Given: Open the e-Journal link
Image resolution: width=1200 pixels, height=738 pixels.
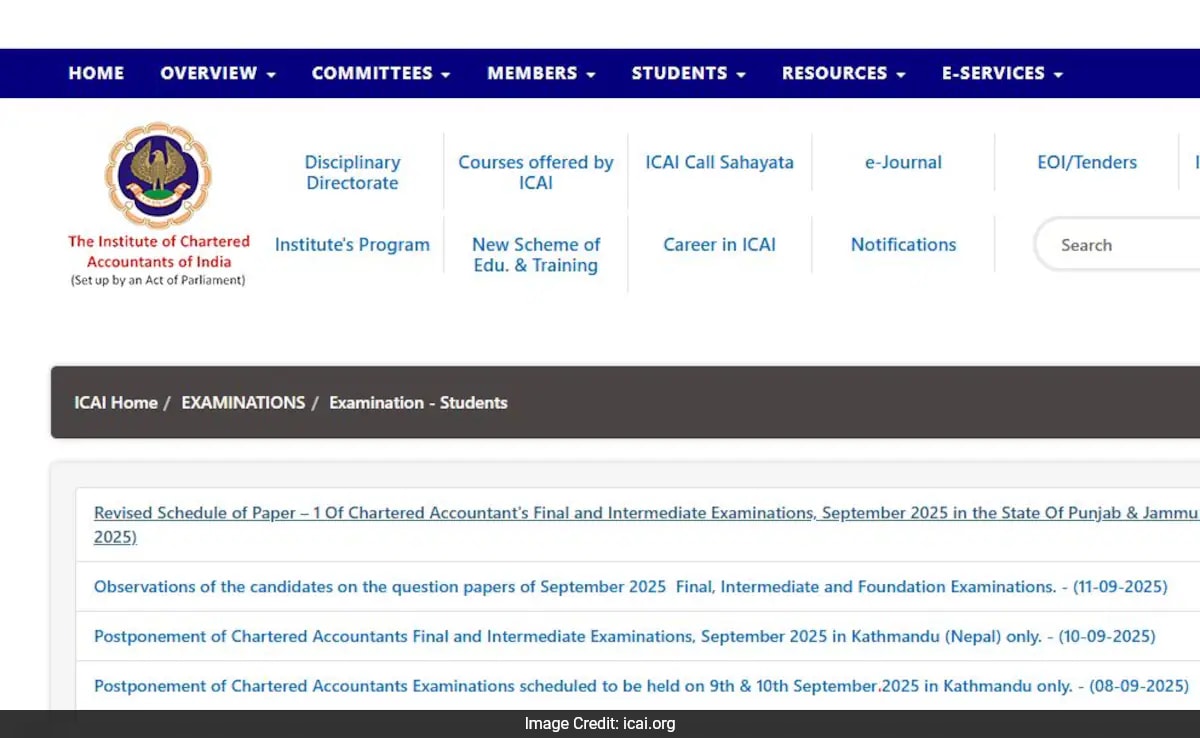Looking at the screenshot, I should coord(903,162).
